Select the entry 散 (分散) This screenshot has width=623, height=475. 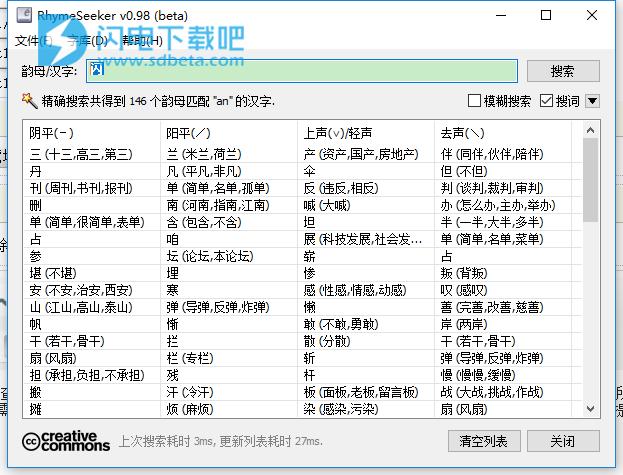(x=327, y=342)
